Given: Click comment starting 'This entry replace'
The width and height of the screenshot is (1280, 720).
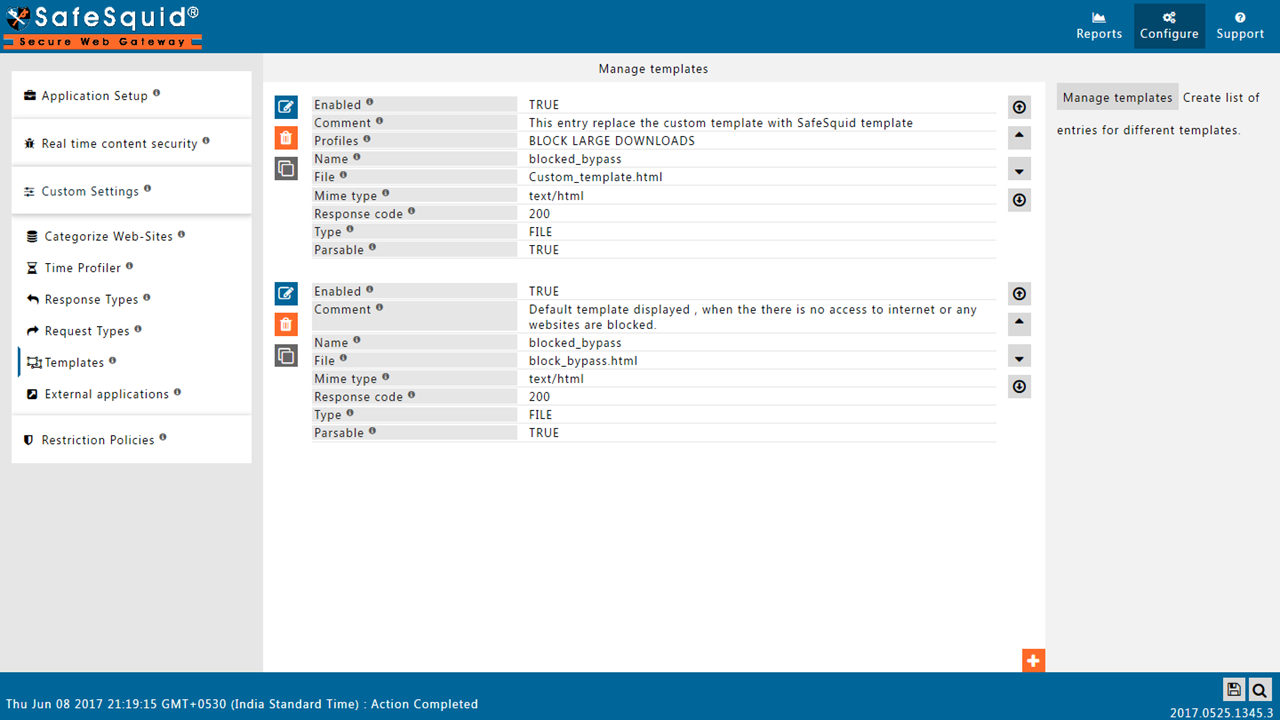Looking at the screenshot, I should (x=721, y=123).
